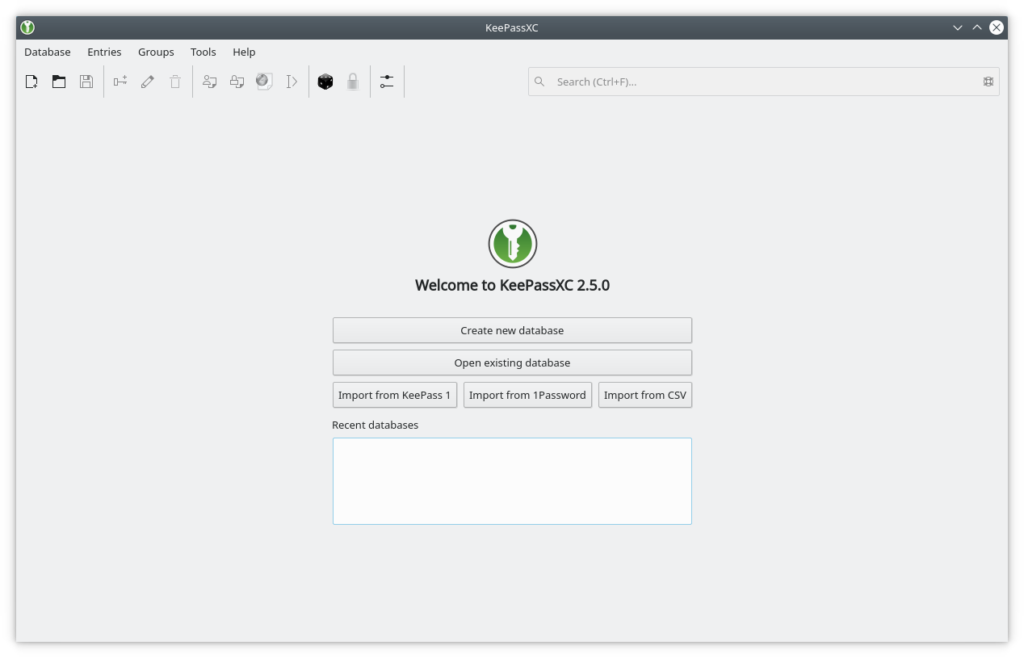Open the Tools menu
The image size is (1024, 658).
point(203,52)
